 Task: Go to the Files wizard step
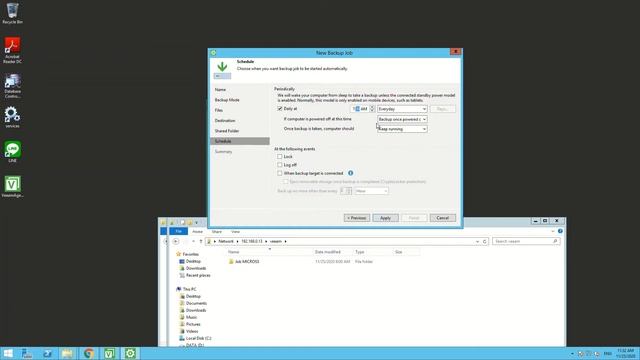point(219,110)
